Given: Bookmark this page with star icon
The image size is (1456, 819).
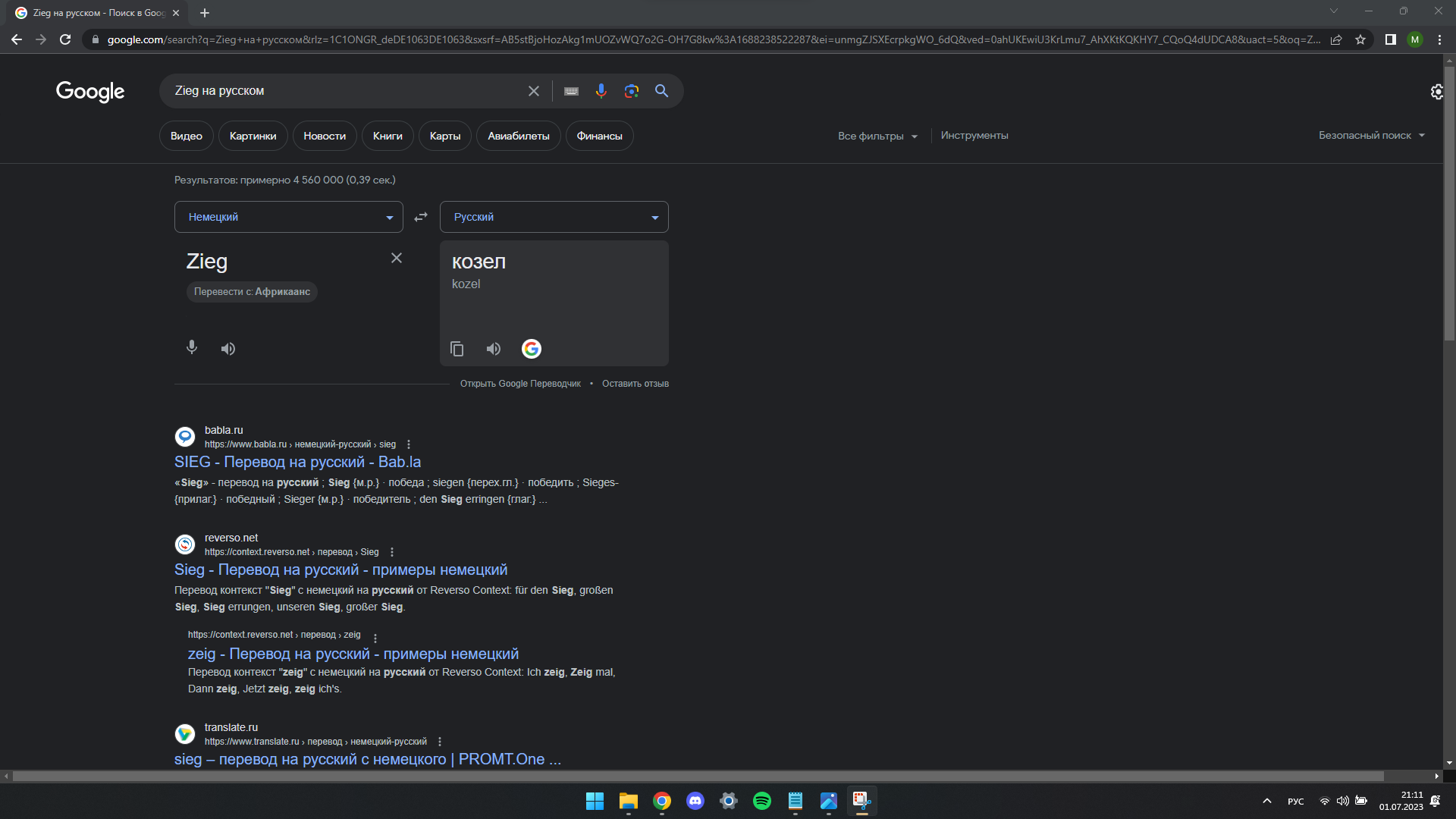Looking at the screenshot, I should point(1360,39).
